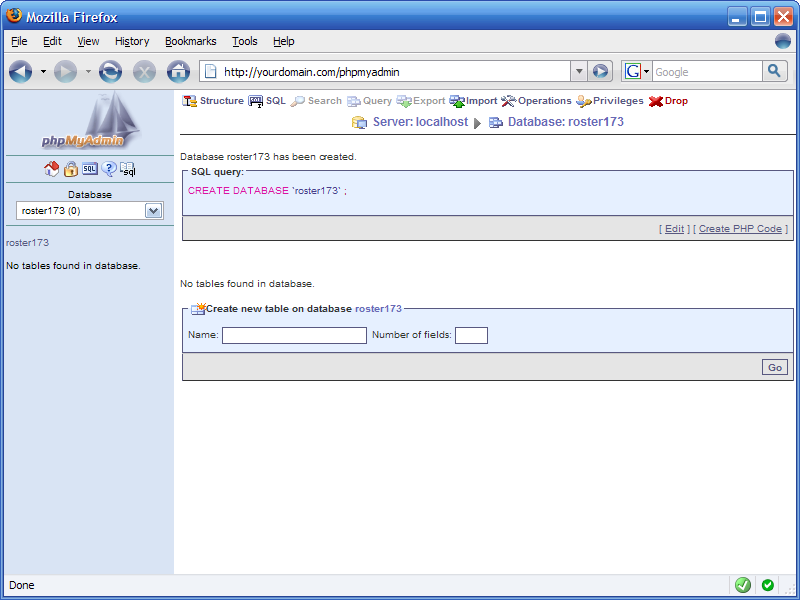Switch to the SQL tab

[267, 101]
